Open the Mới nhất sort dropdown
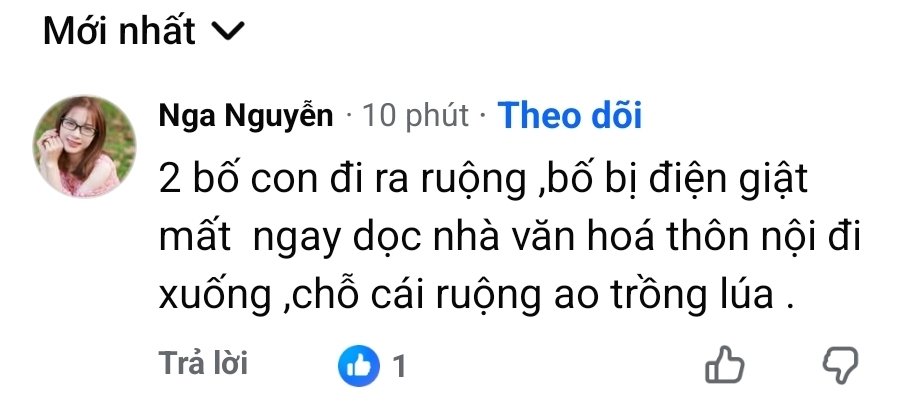 (x=144, y=31)
